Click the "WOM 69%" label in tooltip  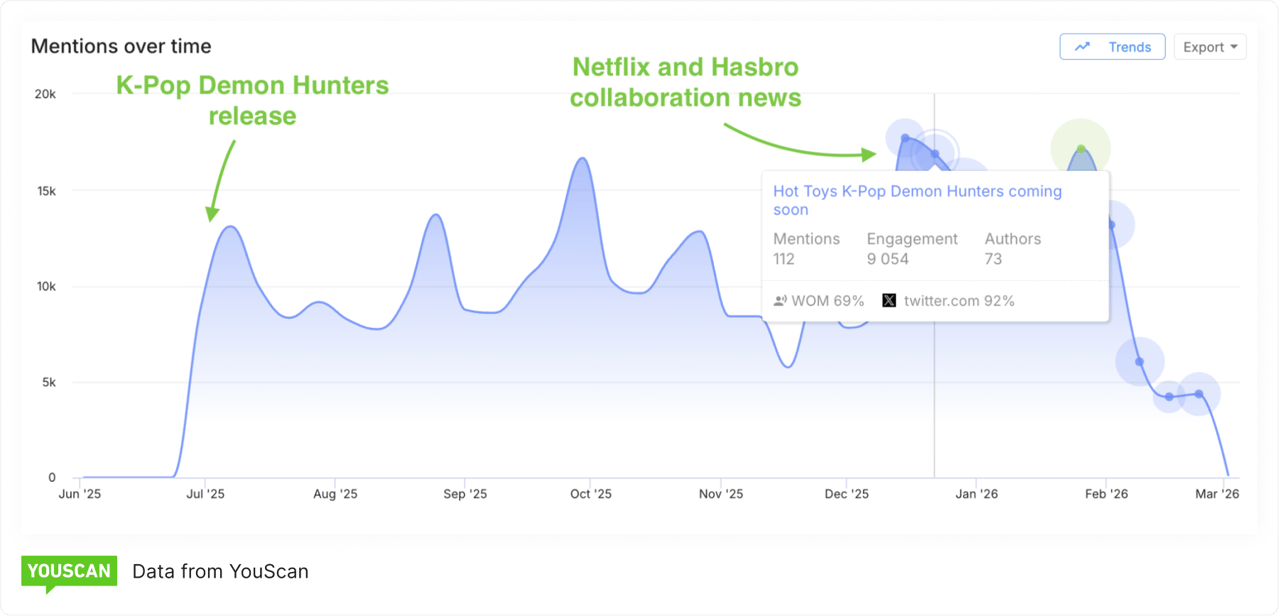tap(828, 300)
